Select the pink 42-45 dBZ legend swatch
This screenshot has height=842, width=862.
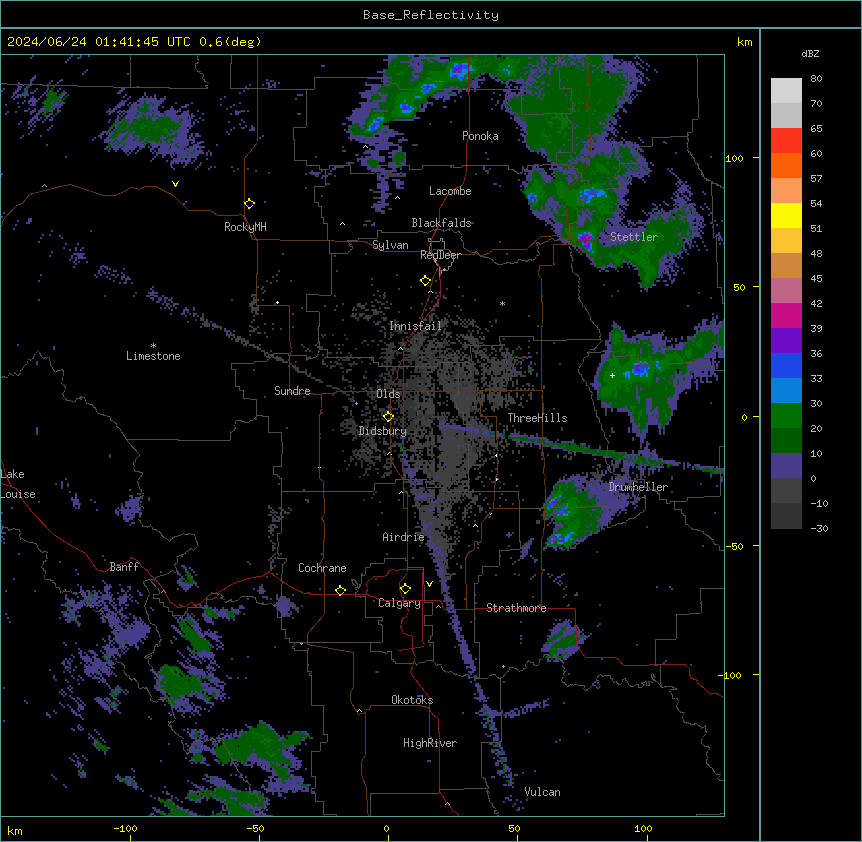click(x=786, y=291)
